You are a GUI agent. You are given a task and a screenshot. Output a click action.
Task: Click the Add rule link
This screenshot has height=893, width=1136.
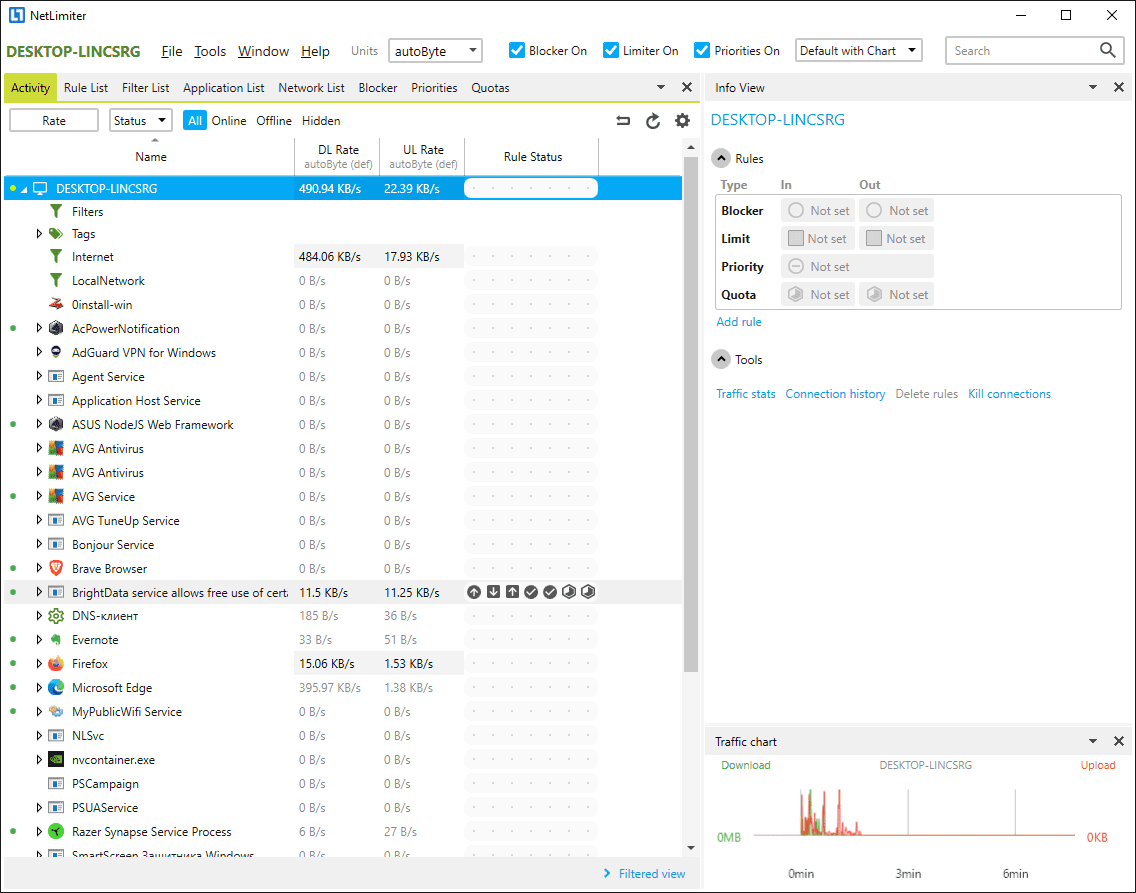click(x=739, y=322)
